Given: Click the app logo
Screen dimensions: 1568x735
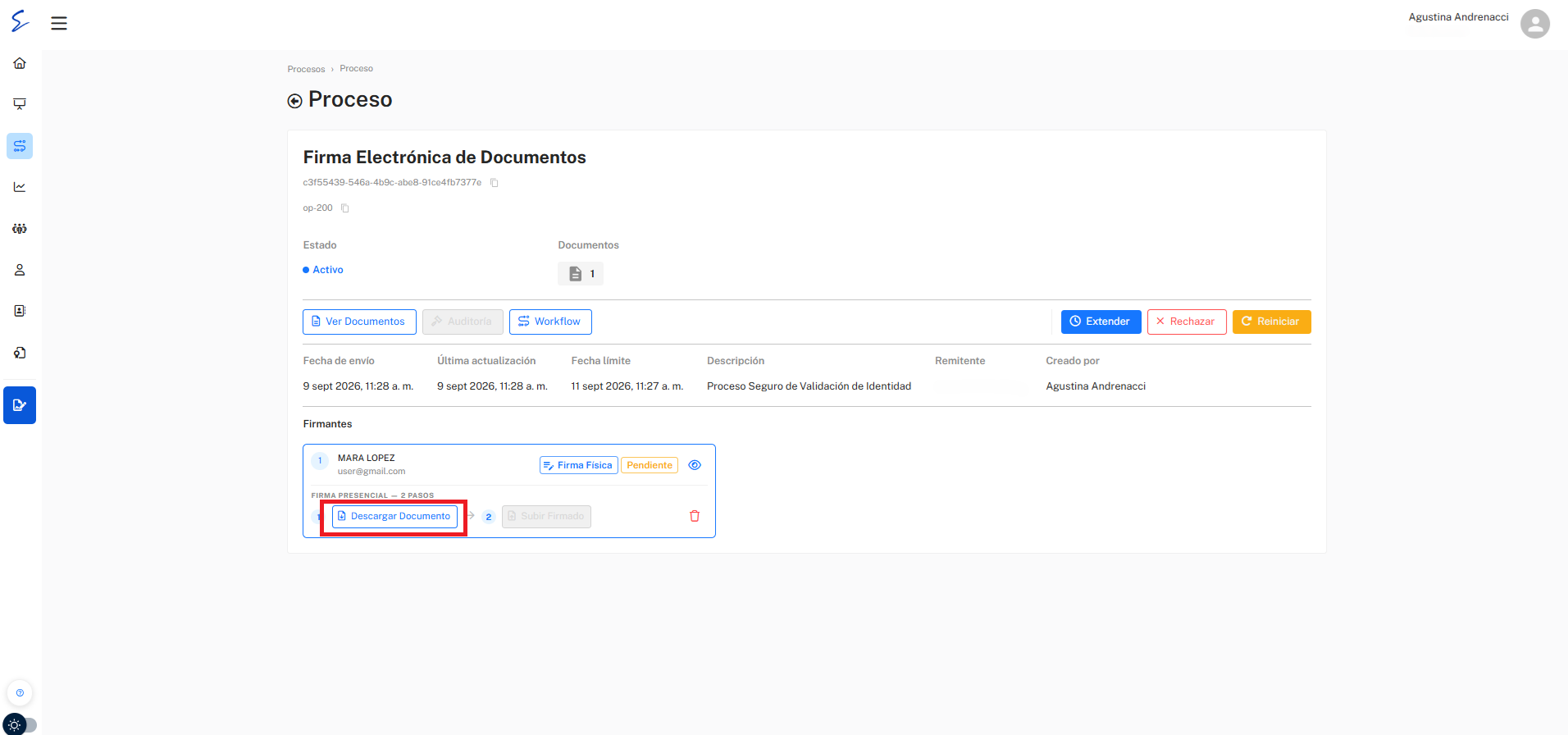Looking at the screenshot, I should pyautogui.click(x=20, y=21).
